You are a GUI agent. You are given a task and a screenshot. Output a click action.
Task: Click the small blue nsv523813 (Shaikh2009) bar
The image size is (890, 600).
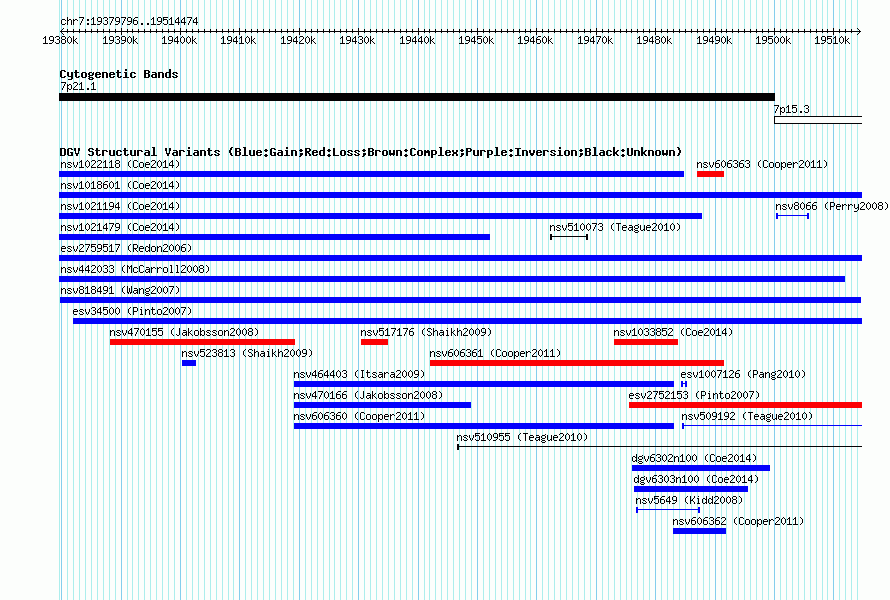tap(189, 363)
